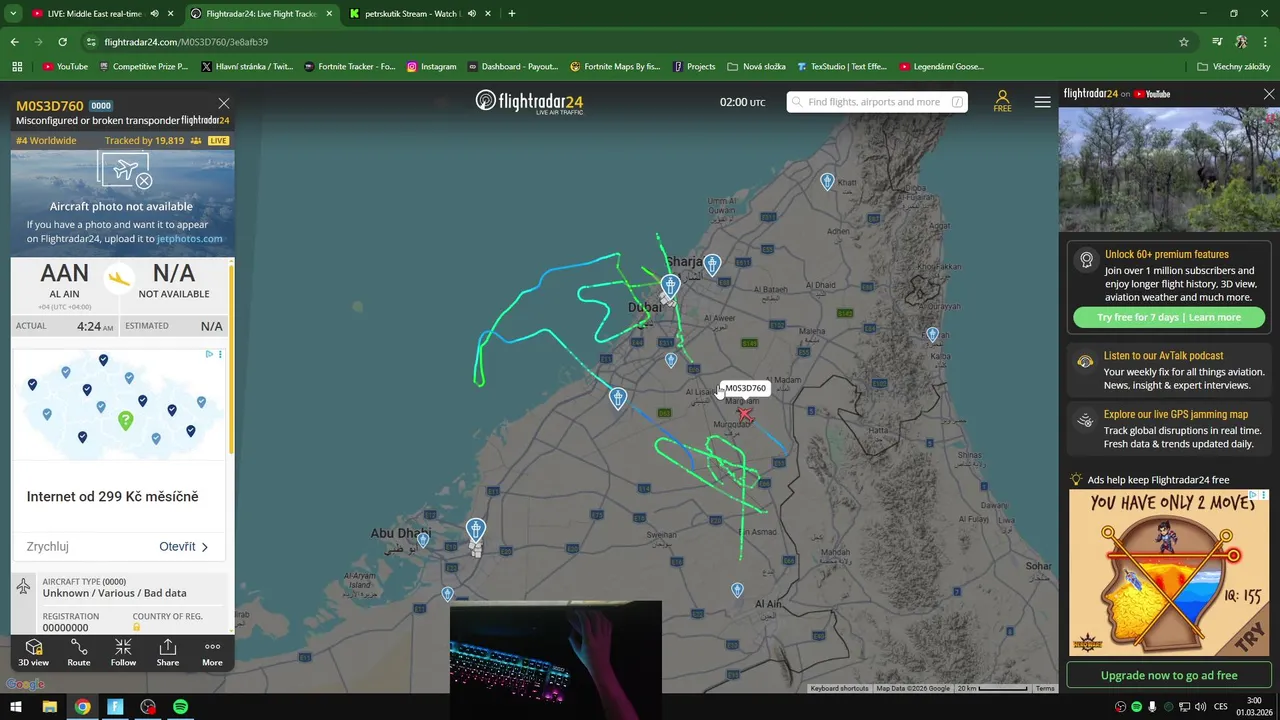Open the Všechny záložky folder

coord(1234,67)
